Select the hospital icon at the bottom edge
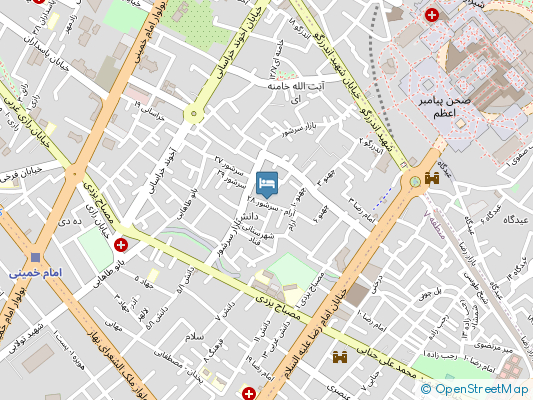 249,394
